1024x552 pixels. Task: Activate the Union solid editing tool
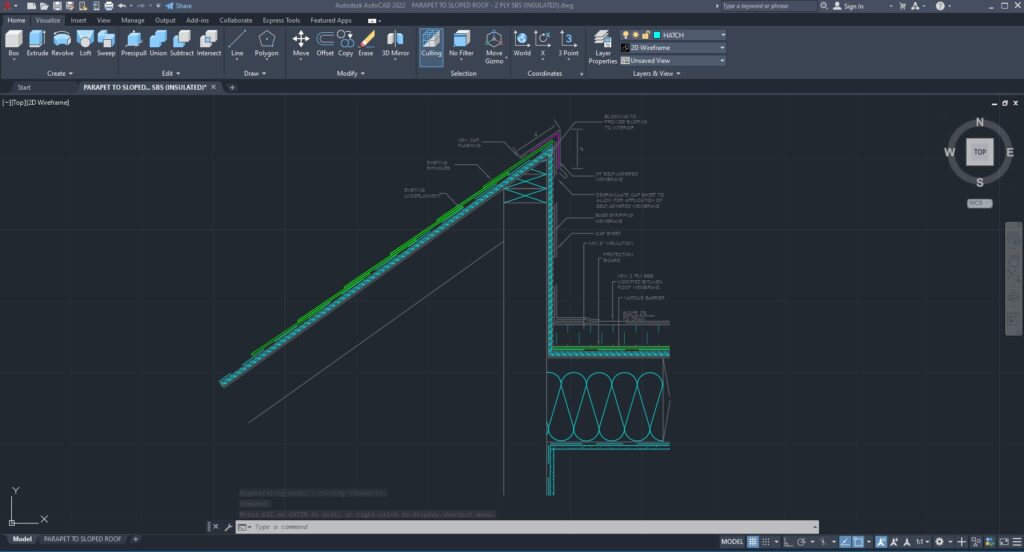tap(158, 41)
